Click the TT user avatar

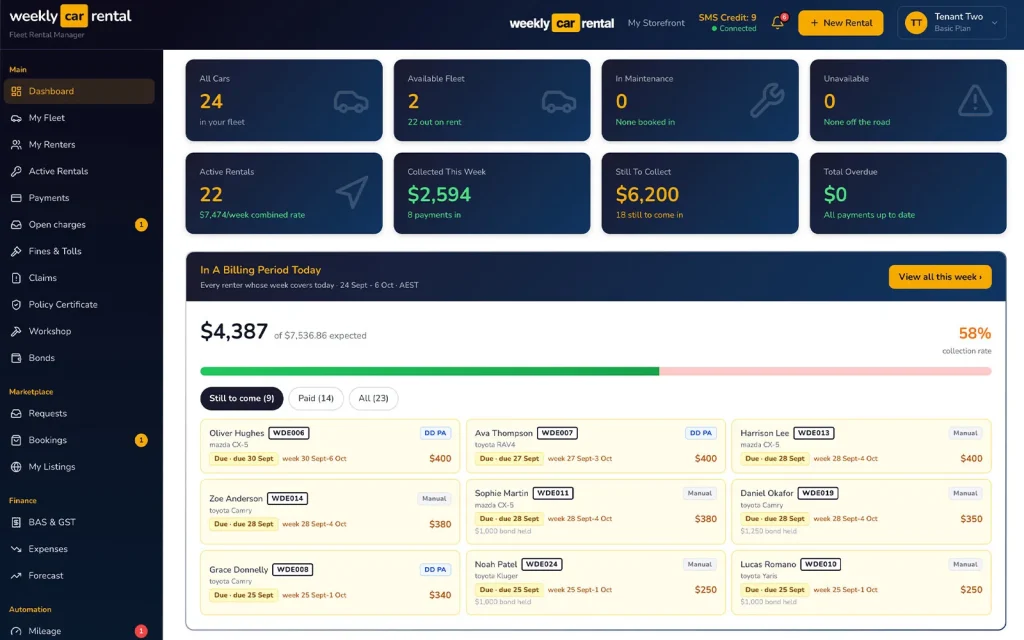(916, 23)
